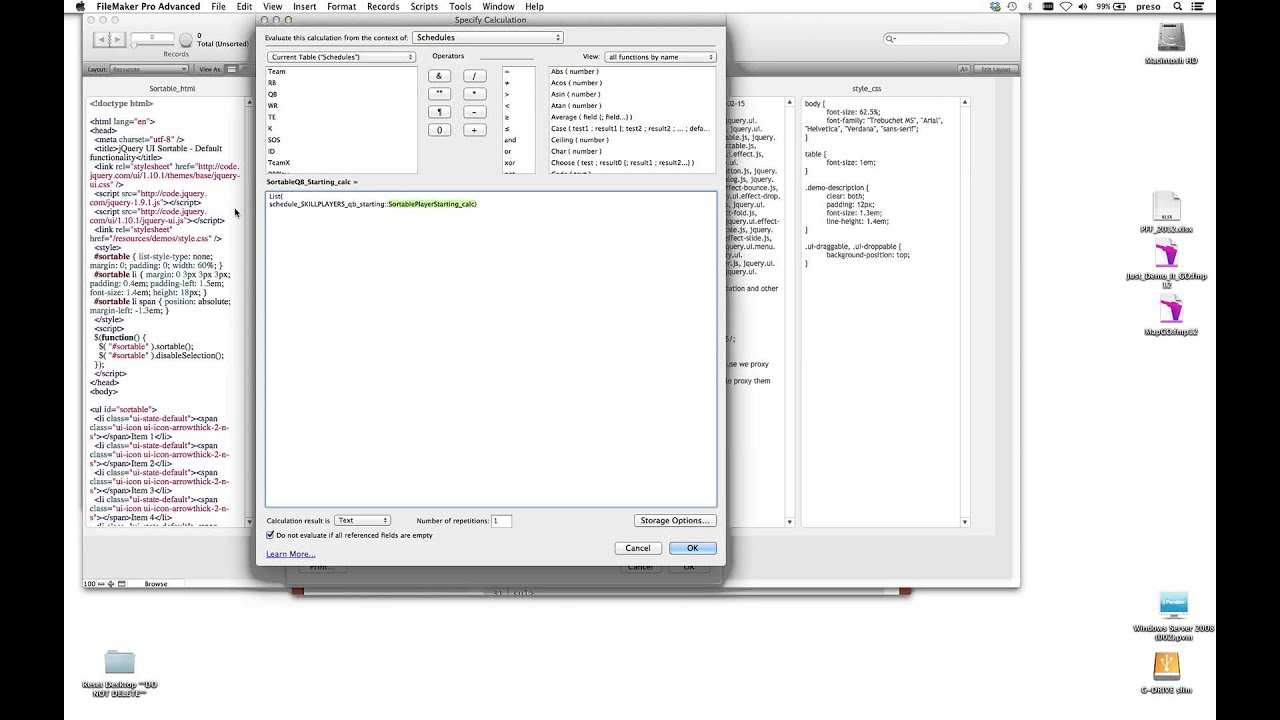Open the FileMaker Pro Advanced menu
The image size is (1280, 720).
(148, 6)
